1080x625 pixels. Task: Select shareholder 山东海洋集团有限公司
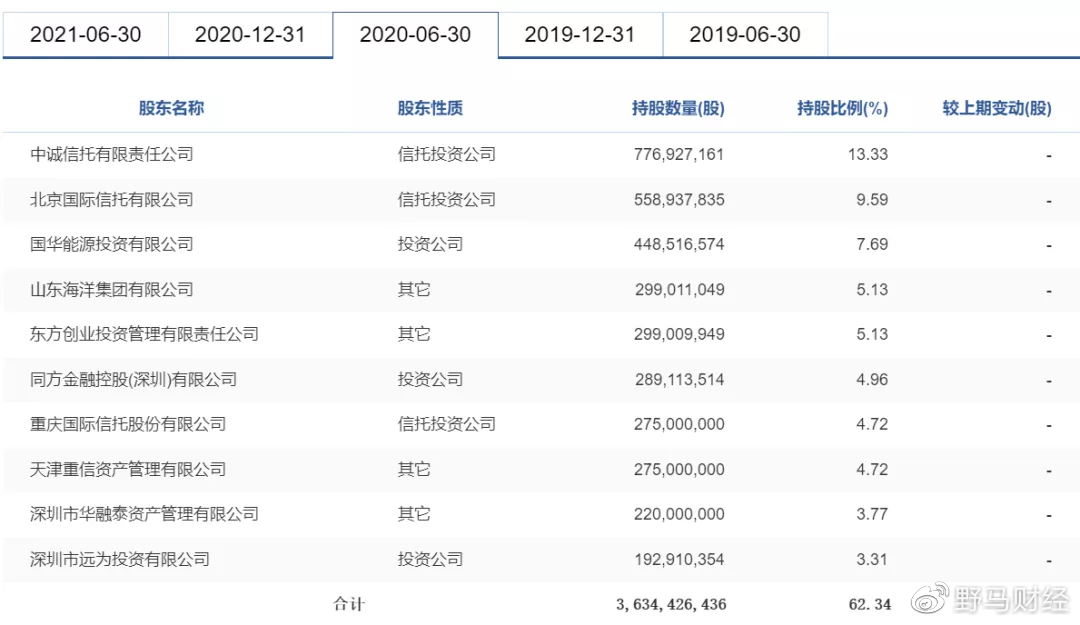tap(112, 289)
